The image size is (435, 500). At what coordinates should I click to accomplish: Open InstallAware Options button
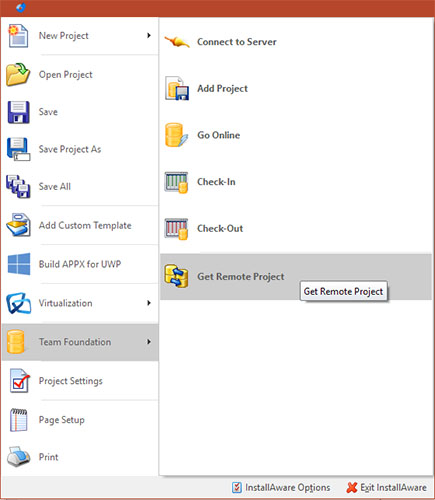(x=281, y=488)
